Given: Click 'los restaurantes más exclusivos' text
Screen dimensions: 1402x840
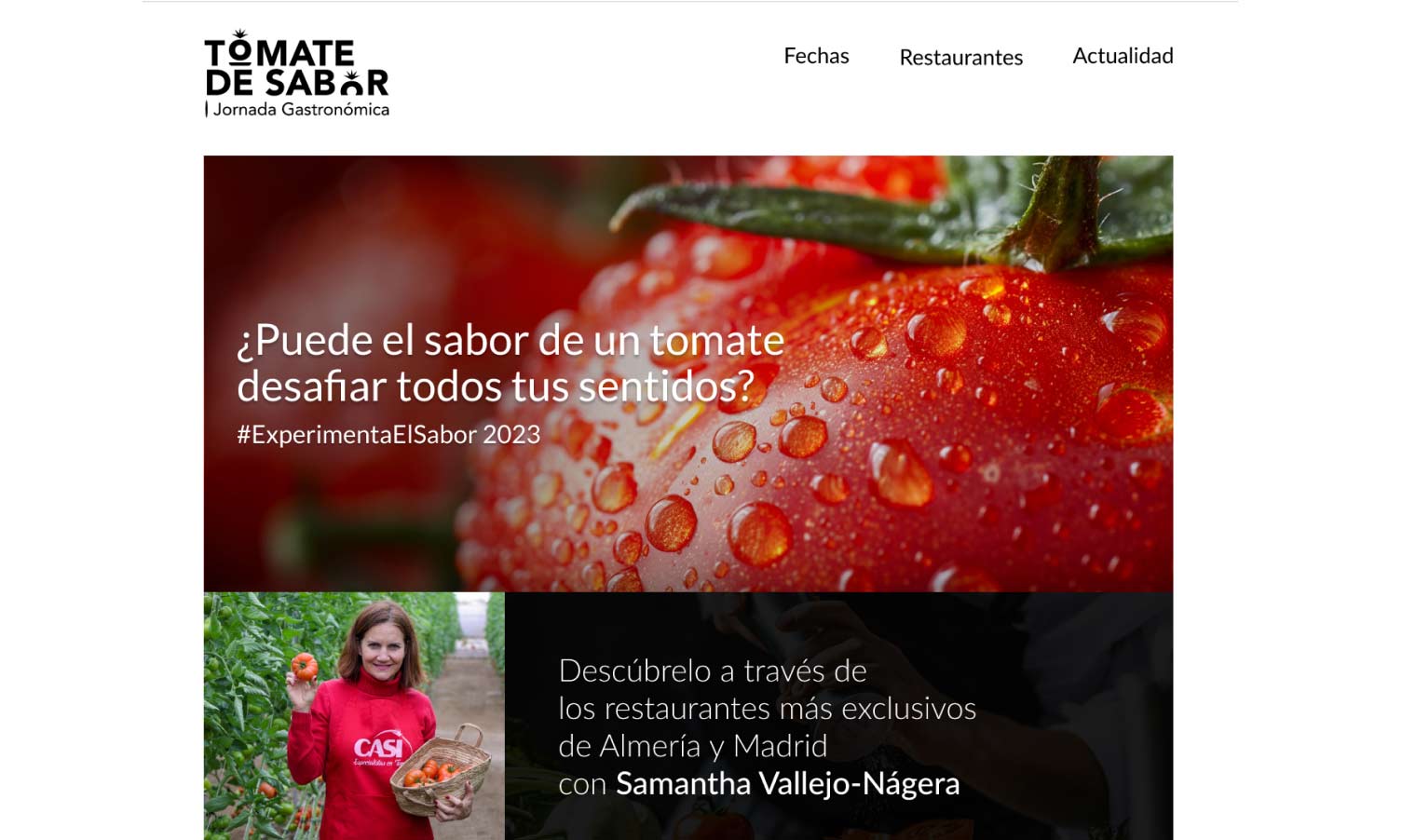Looking at the screenshot, I should click(767, 709).
